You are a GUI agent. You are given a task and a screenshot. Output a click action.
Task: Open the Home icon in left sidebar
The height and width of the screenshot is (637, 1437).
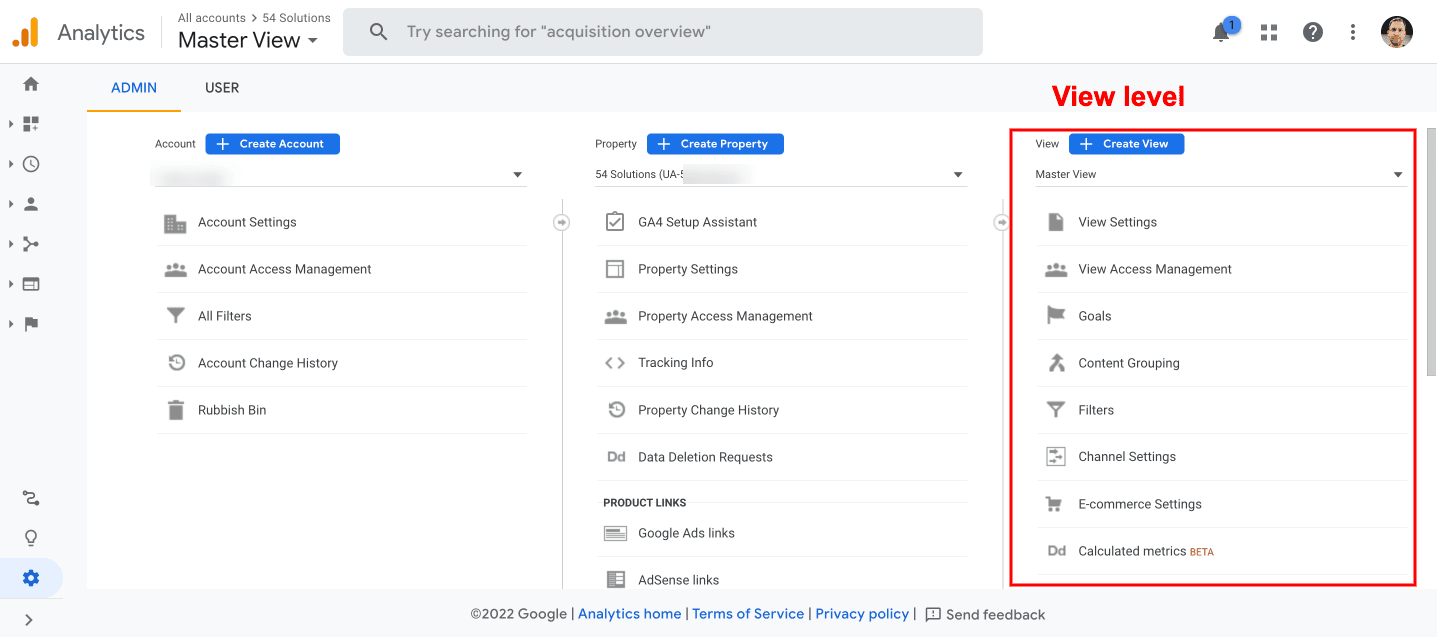pos(31,84)
